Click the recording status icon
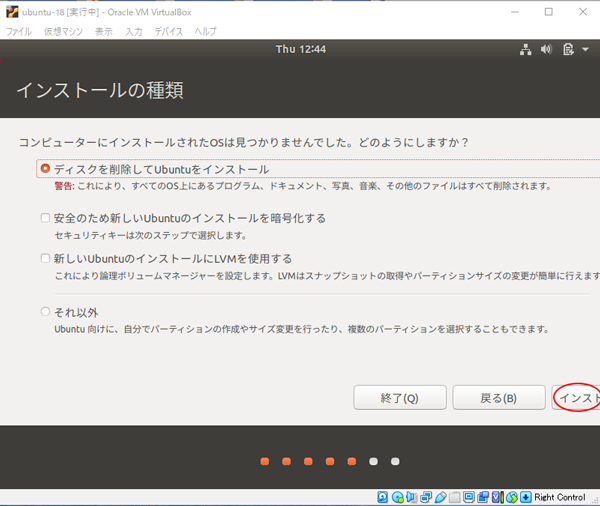The height and width of the screenshot is (506, 600). coord(483,497)
